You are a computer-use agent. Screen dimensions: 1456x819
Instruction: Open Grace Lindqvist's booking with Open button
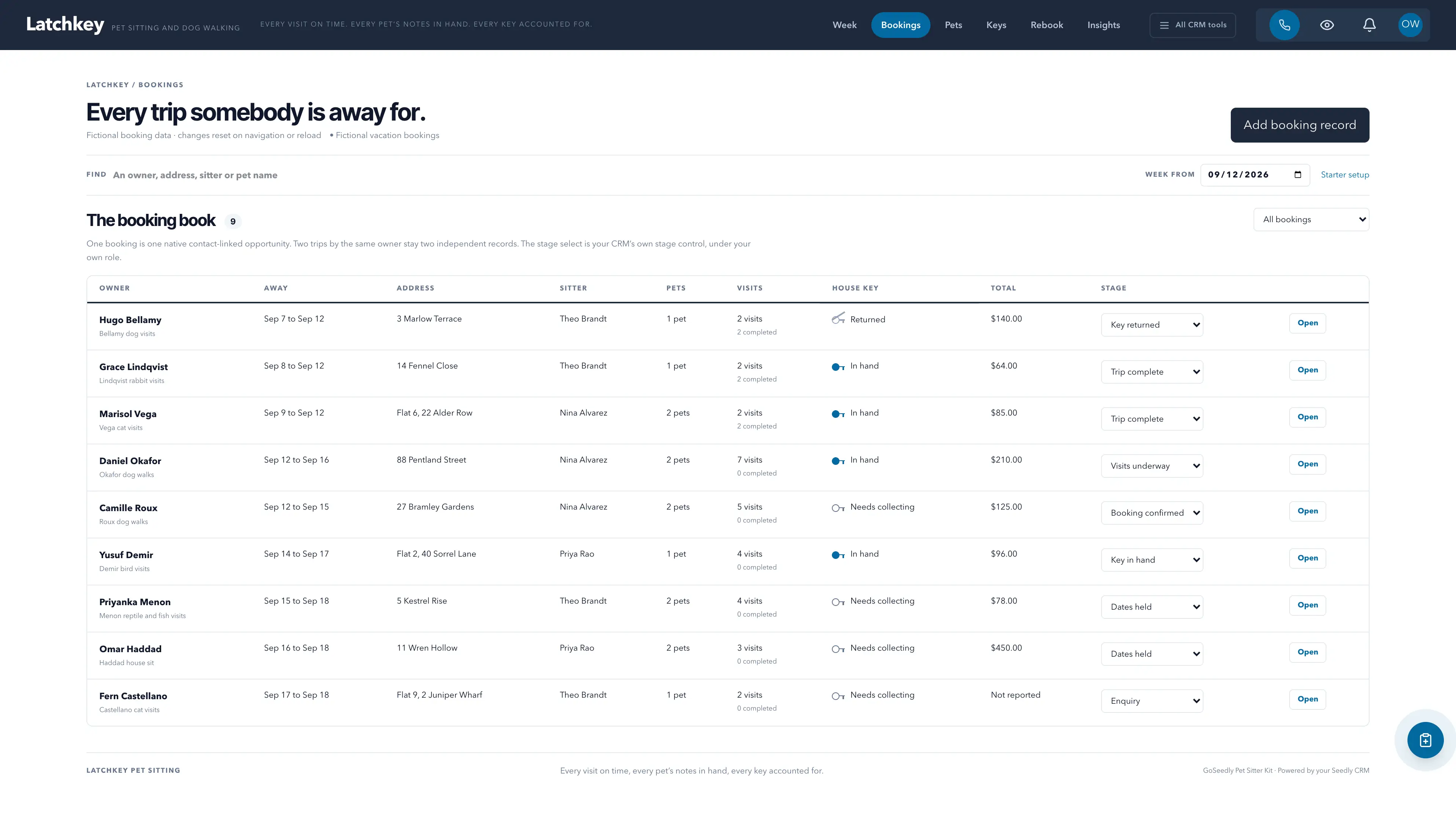(x=1307, y=370)
